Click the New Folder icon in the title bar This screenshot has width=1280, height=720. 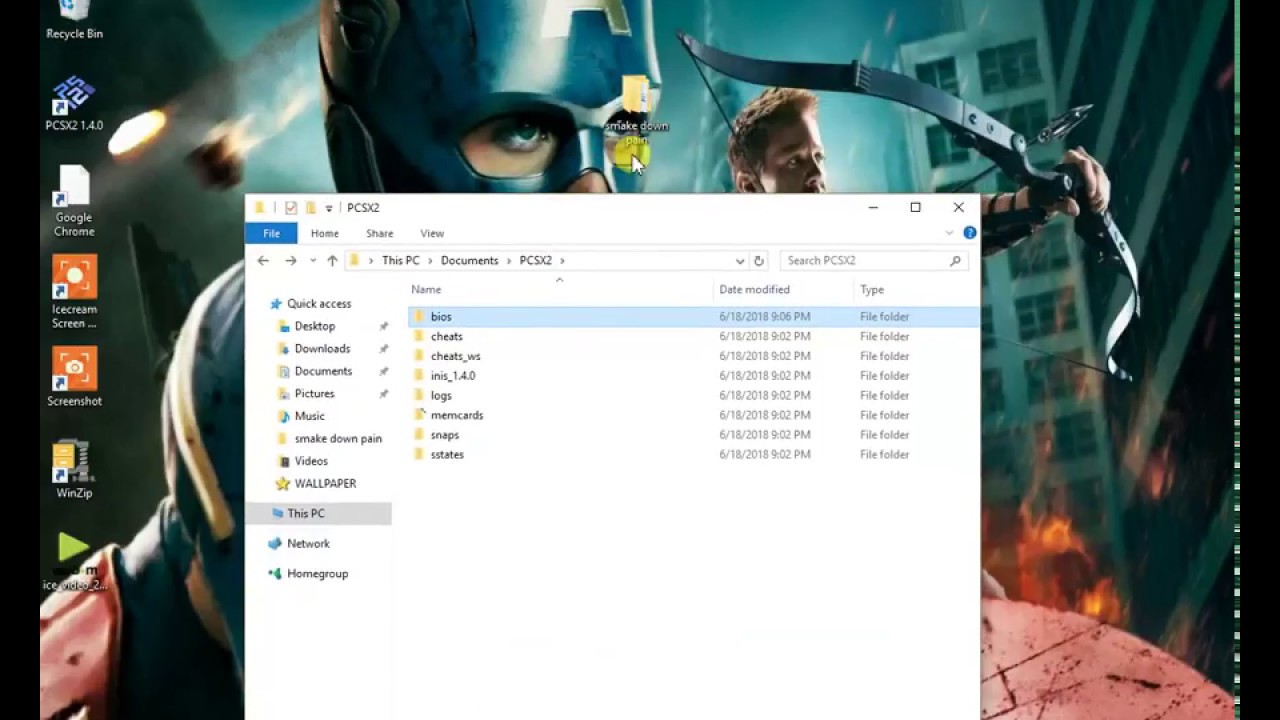[310, 208]
